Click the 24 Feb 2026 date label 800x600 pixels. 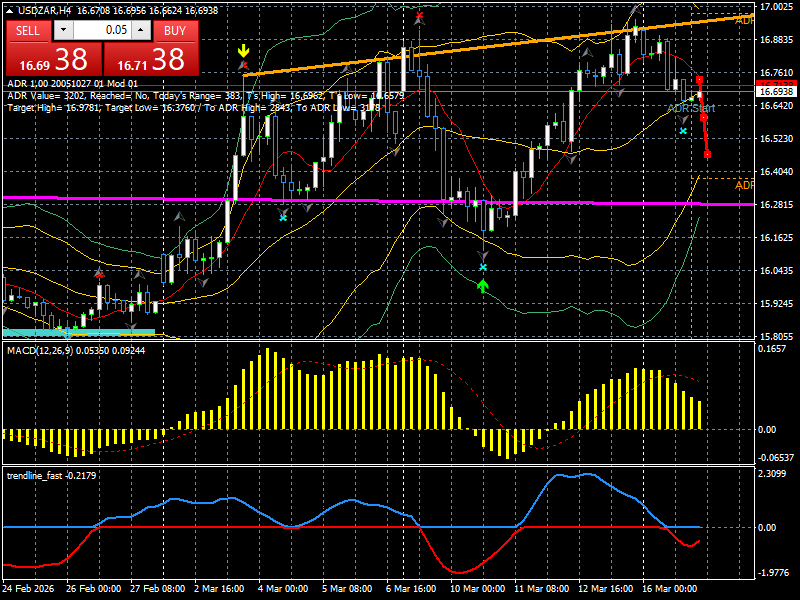point(29,588)
